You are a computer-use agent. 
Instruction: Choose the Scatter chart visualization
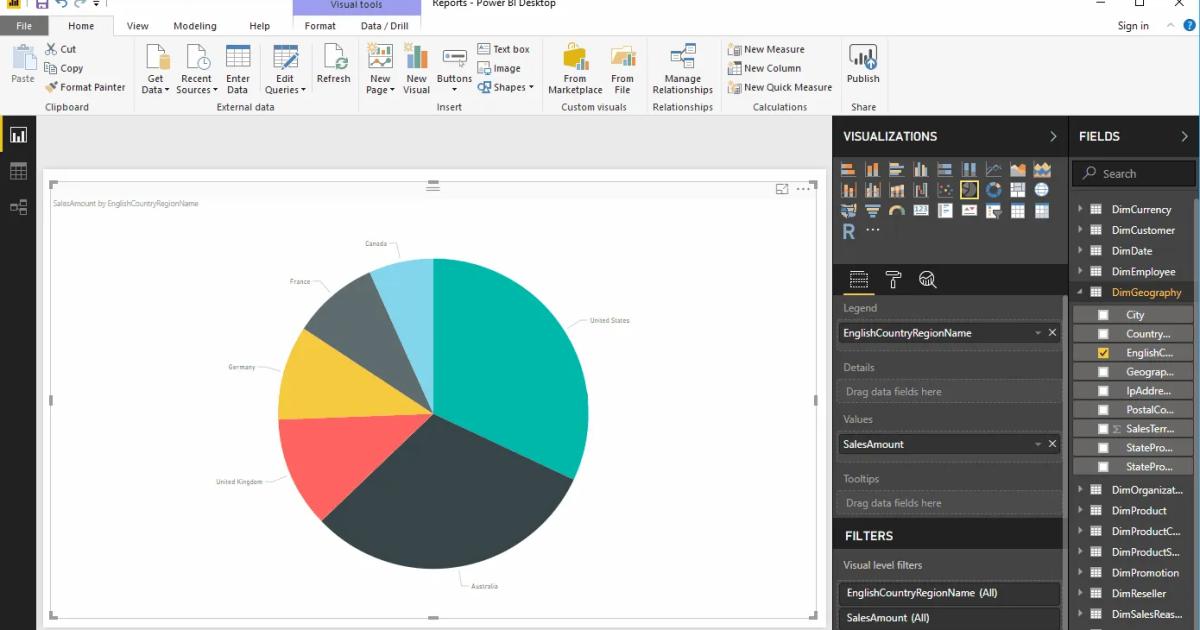coord(945,189)
